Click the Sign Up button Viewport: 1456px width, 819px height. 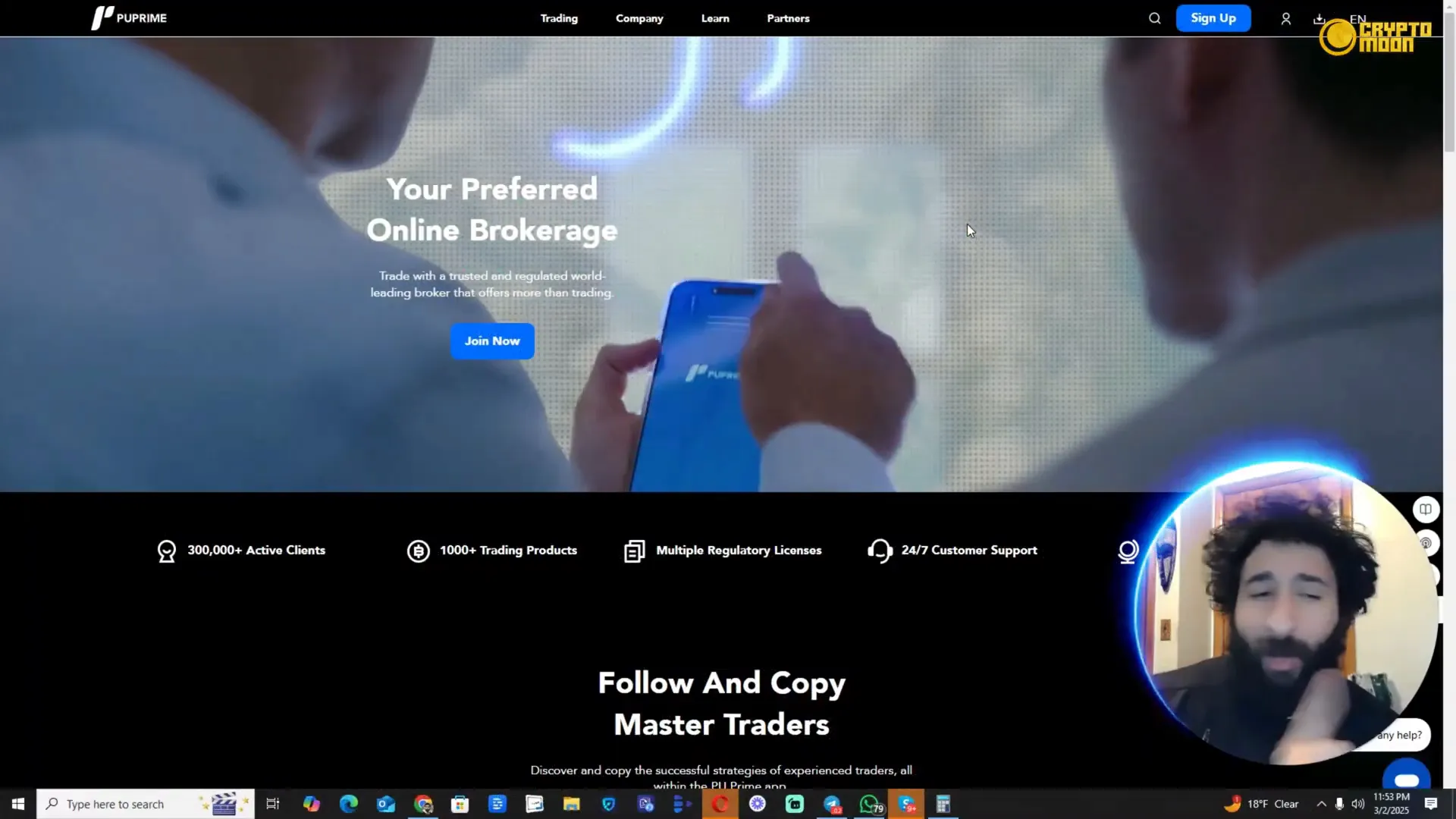click(x=1213, y=18)
